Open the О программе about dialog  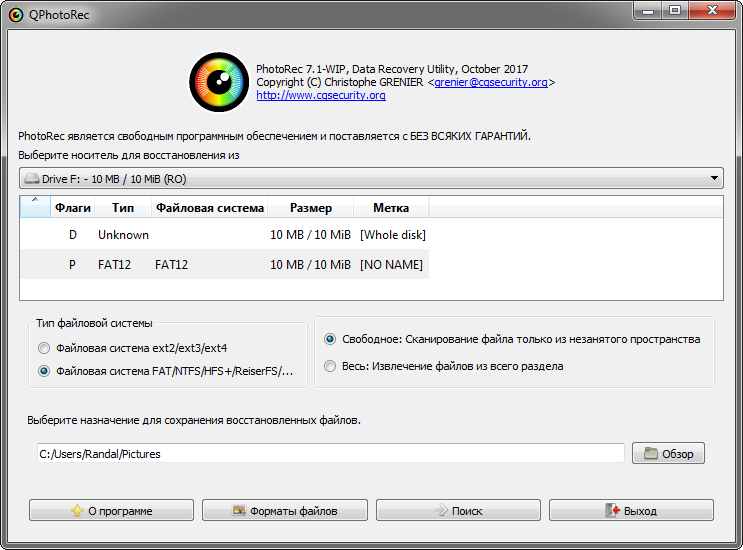tap(111, 510)
